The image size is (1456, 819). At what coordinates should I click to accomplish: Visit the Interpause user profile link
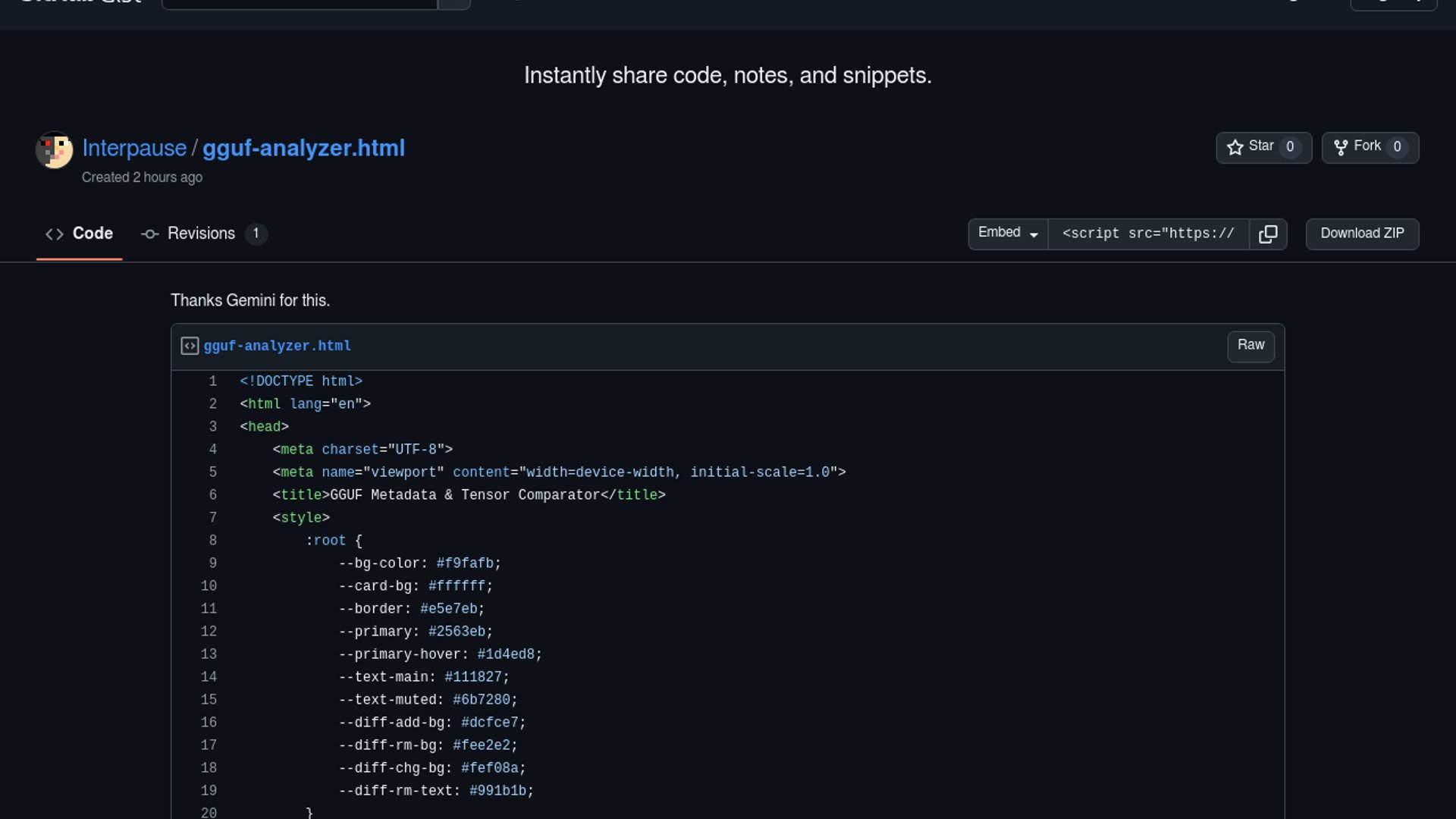coord(134,149)
